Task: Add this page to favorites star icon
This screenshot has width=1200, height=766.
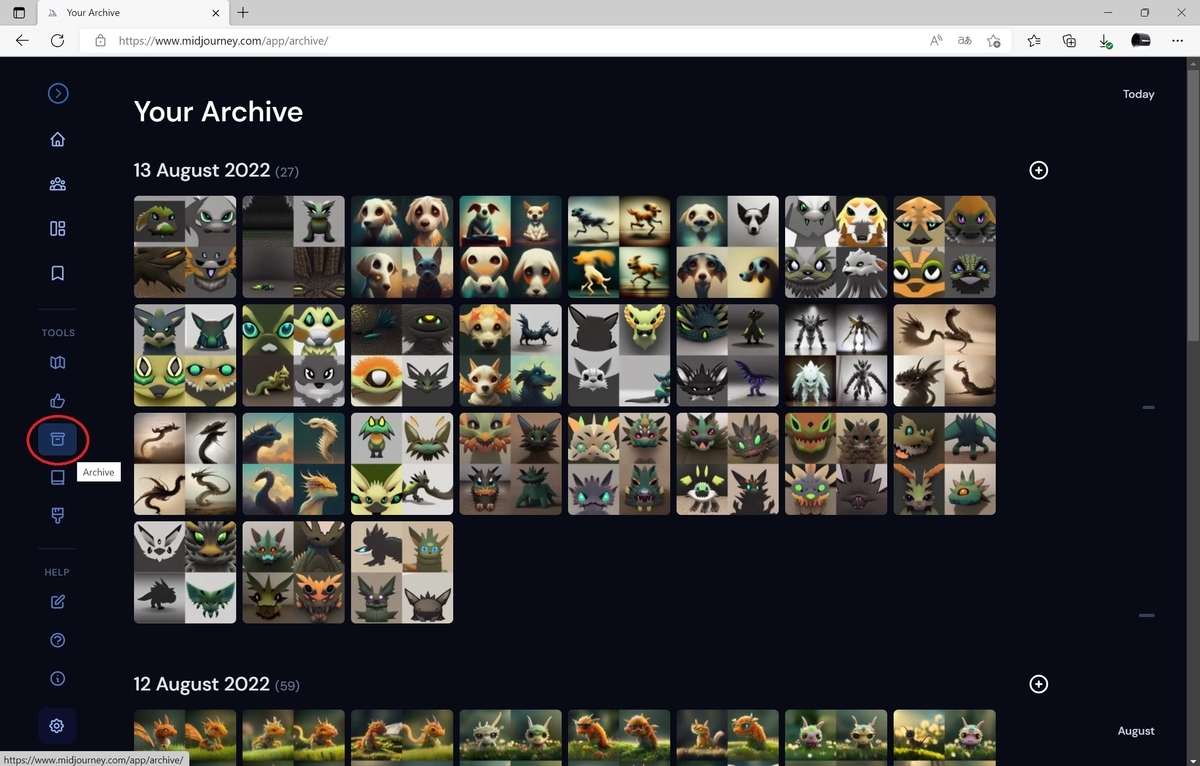Action: (993, 41)
